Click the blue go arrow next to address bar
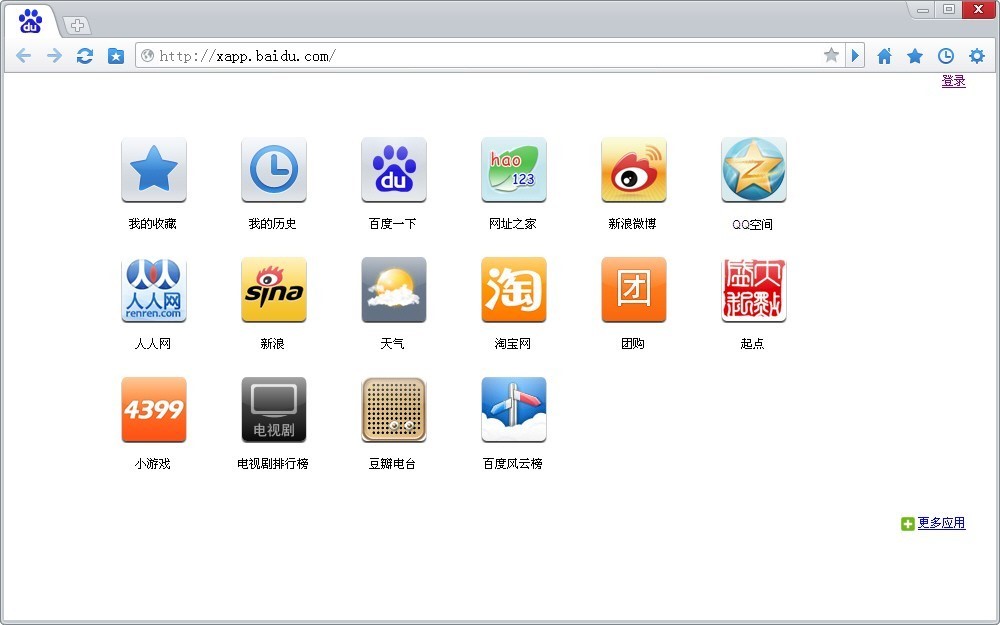Screen dimensions: 1000x625 (x=855, y=55)
